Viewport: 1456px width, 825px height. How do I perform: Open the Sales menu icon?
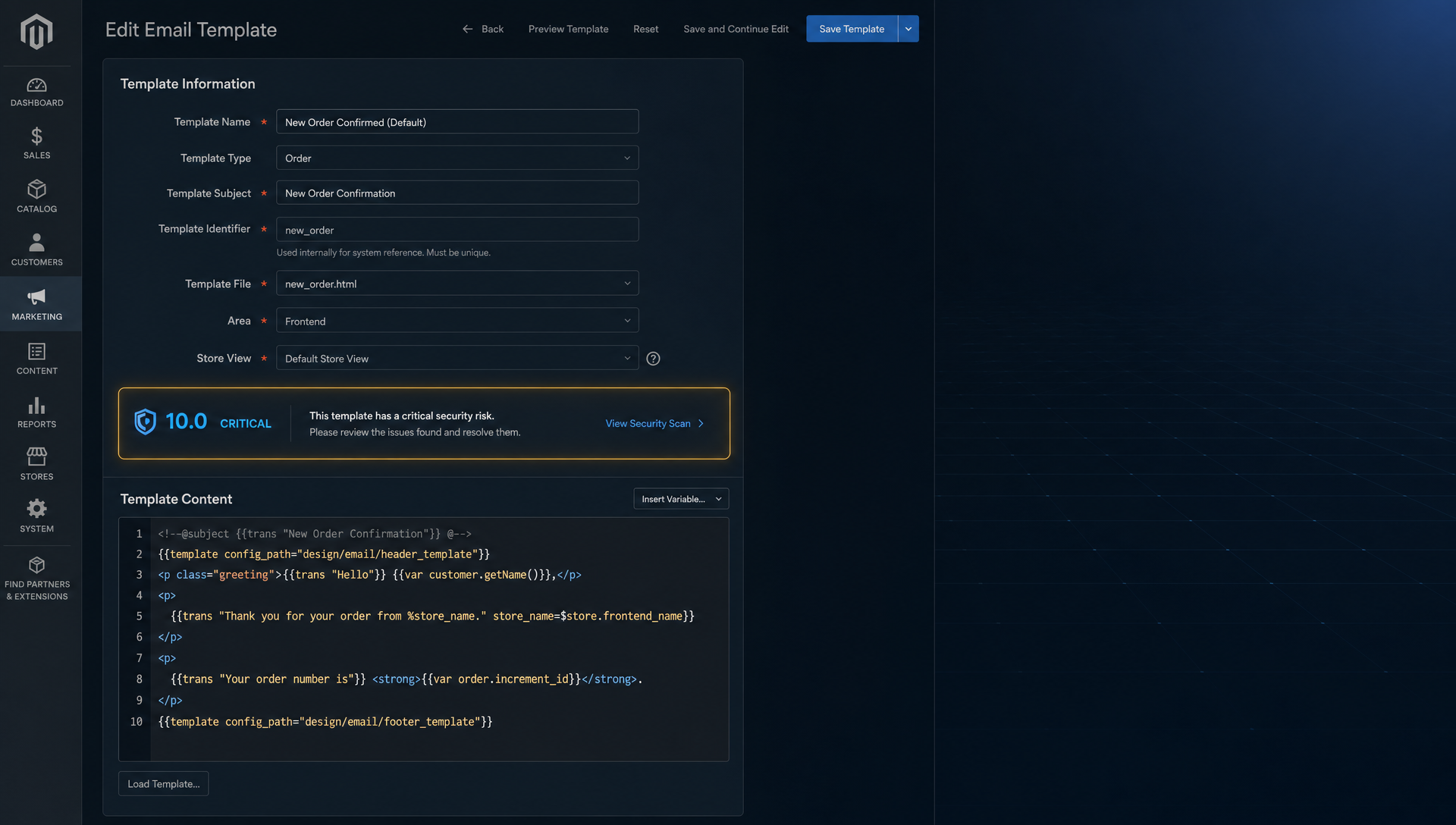(x=36, y=136)
